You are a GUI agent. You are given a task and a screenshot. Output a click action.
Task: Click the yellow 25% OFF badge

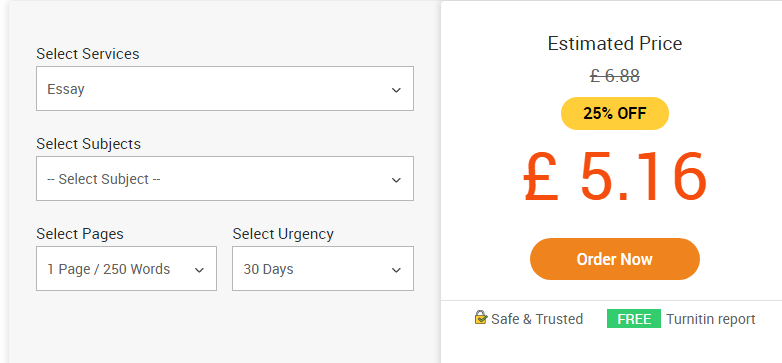click(x=614, y=113)
